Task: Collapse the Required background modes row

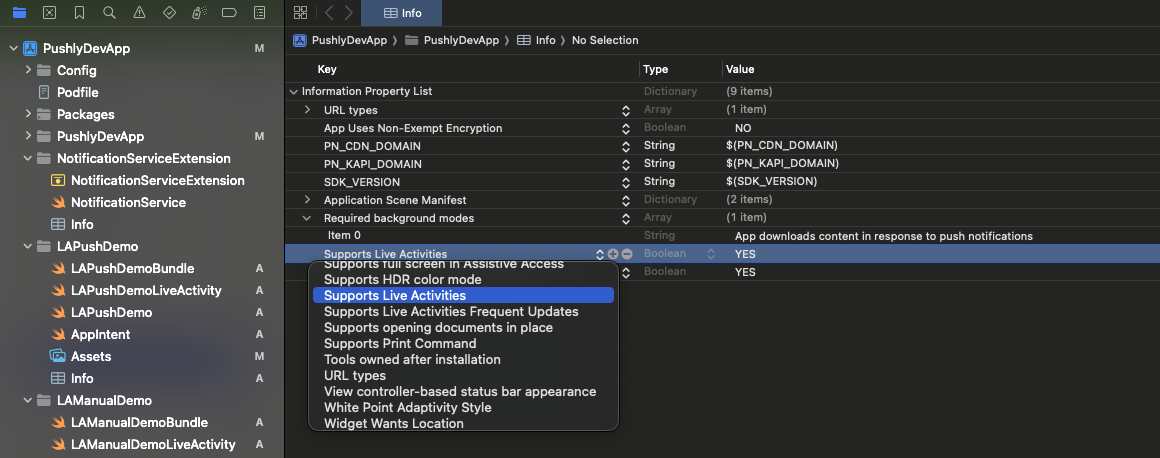Action: pyautogui.click(x=308, y=218)
